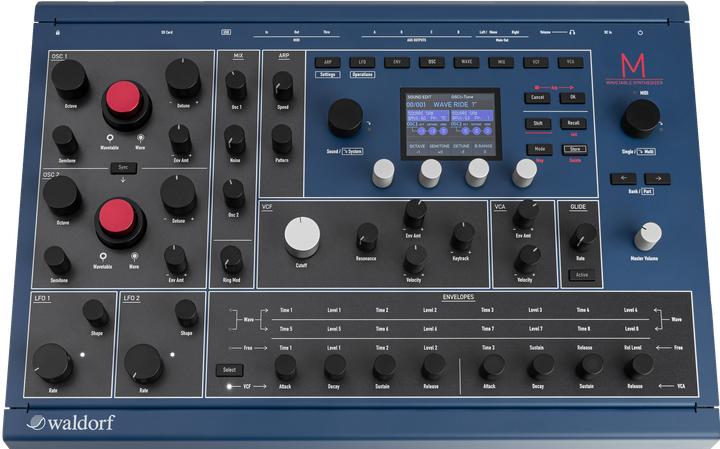Toggle the Mode button
Viewport: 720px width, 449px height.
[x=540, y=150]
